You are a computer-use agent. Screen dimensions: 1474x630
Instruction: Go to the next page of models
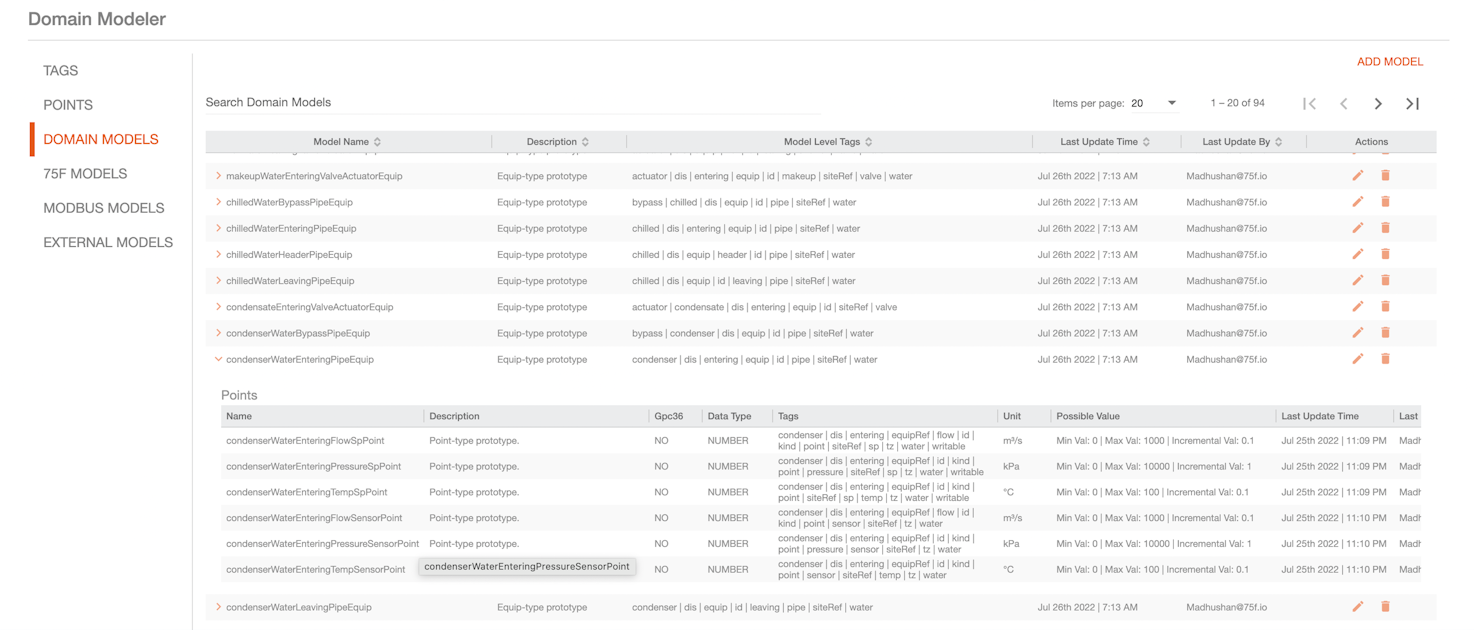click(1378, 104)
